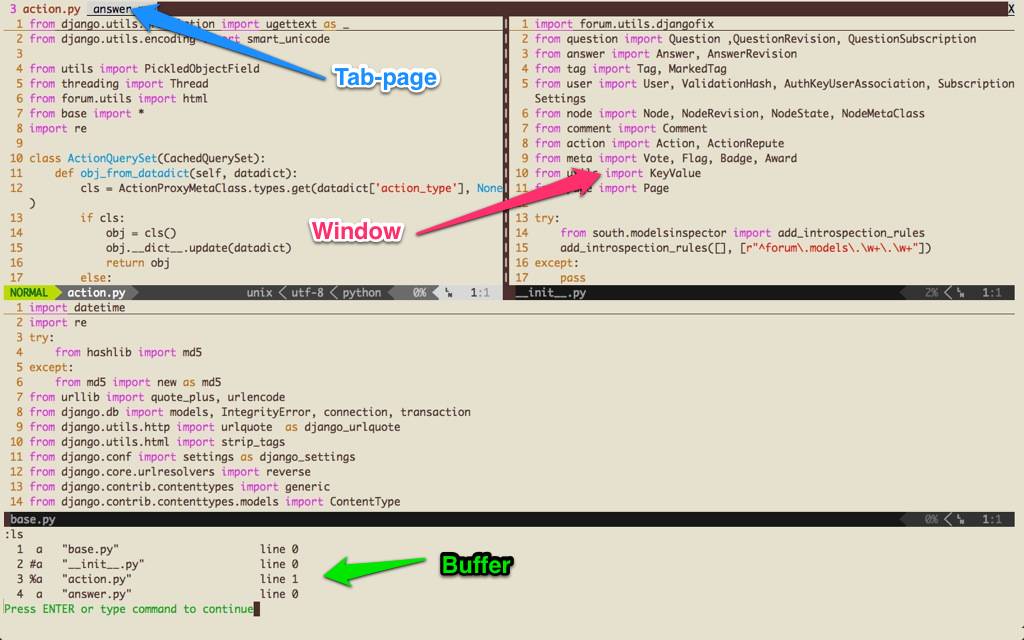Click the python filetype segment
Screen dimensions: 1024x640
pyautogui.click(x=361, y=293)
